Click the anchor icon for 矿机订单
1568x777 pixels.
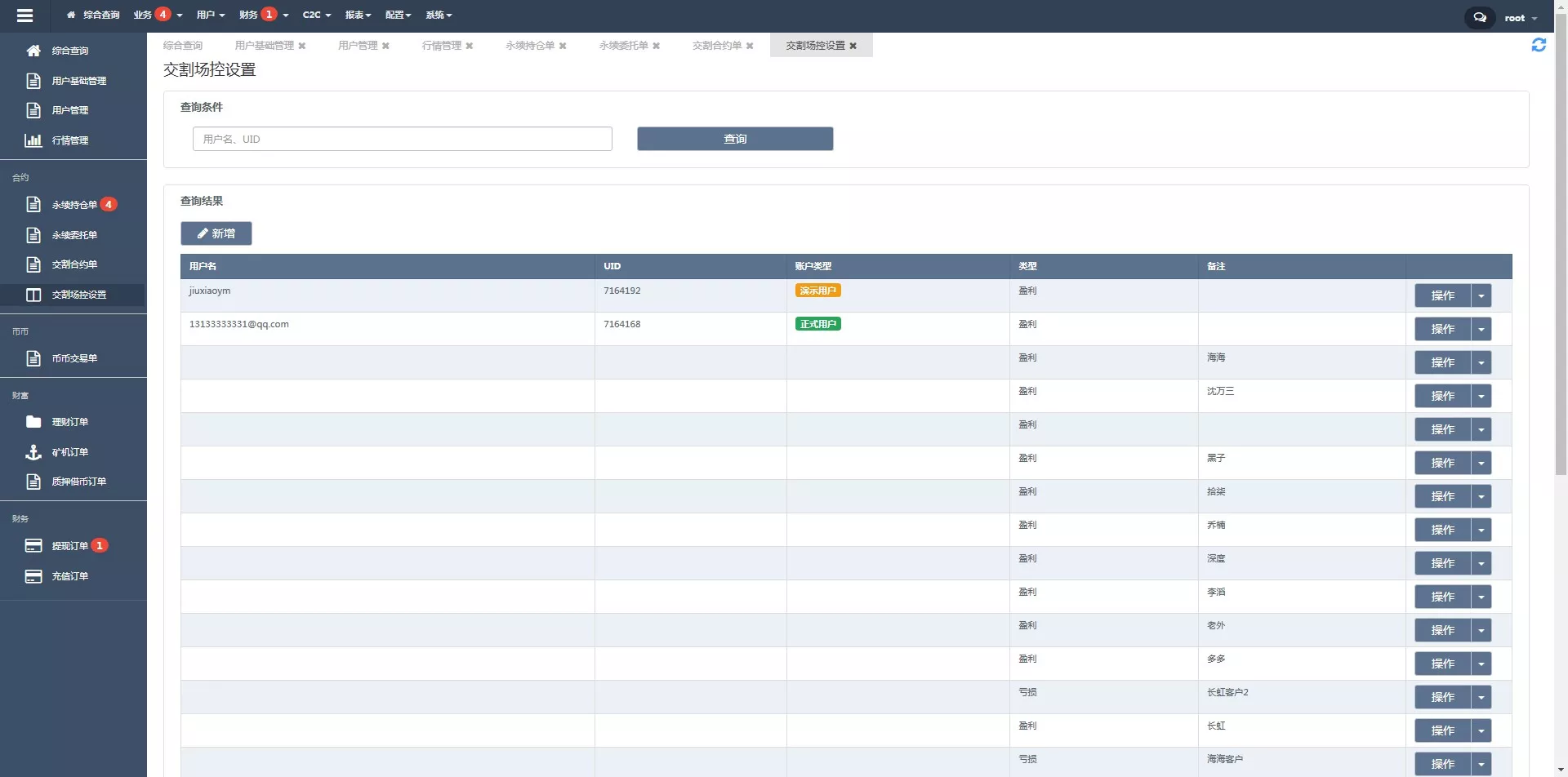click(33, 452)
